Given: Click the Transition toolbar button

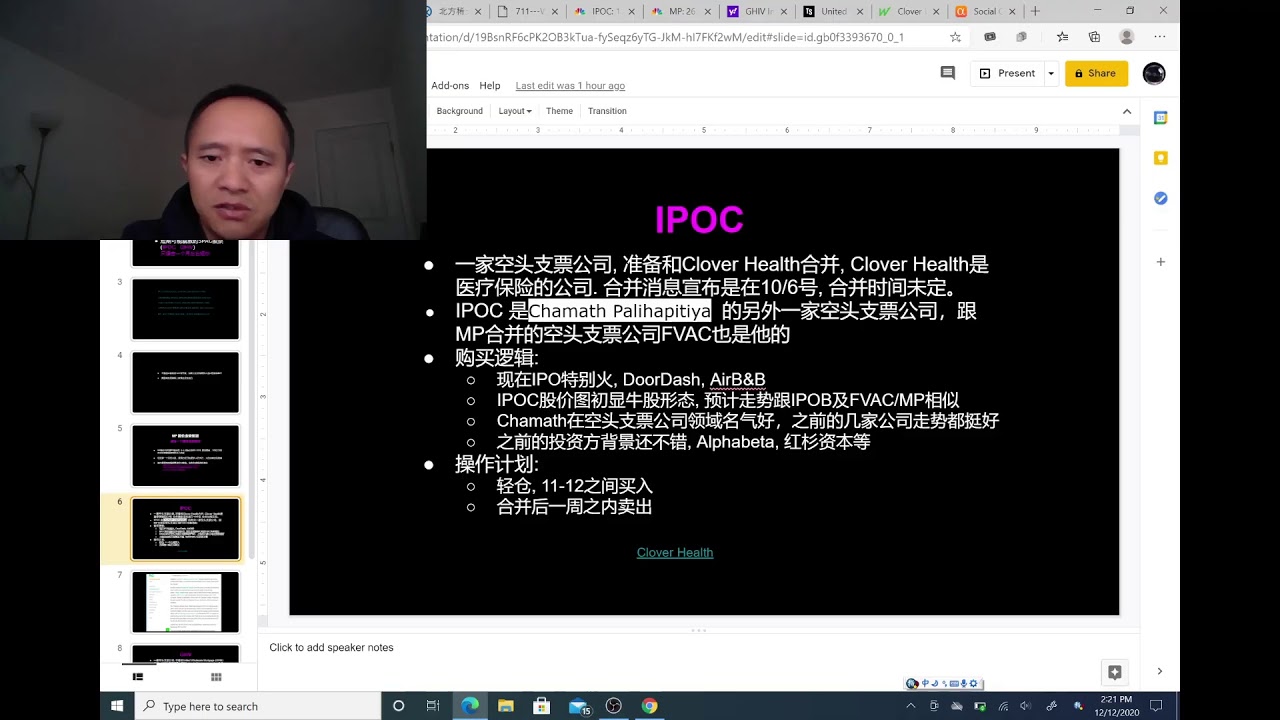Looking at the screenshot, I should tap(607, 111).
